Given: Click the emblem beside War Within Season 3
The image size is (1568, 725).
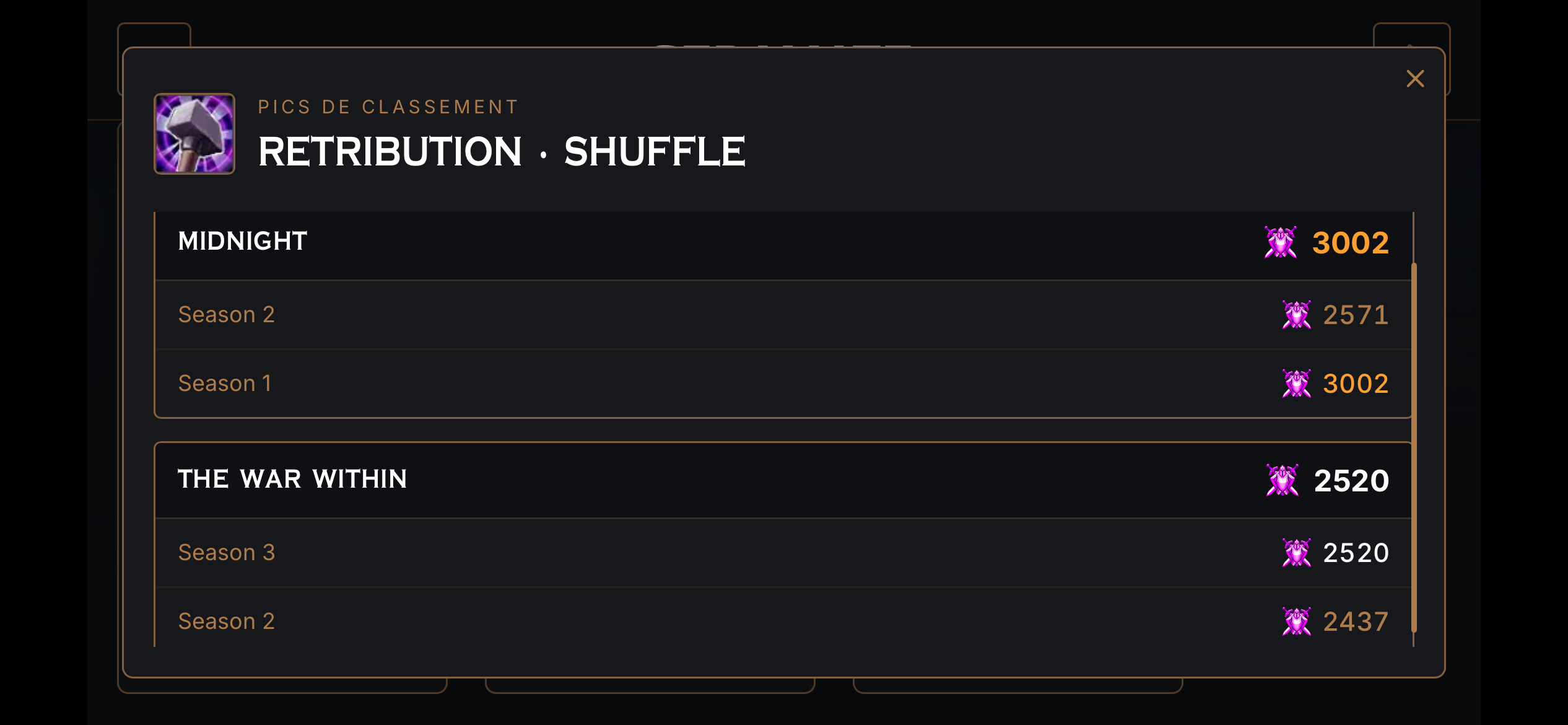Looking at the screenshot, I should tap(1296, 553).
